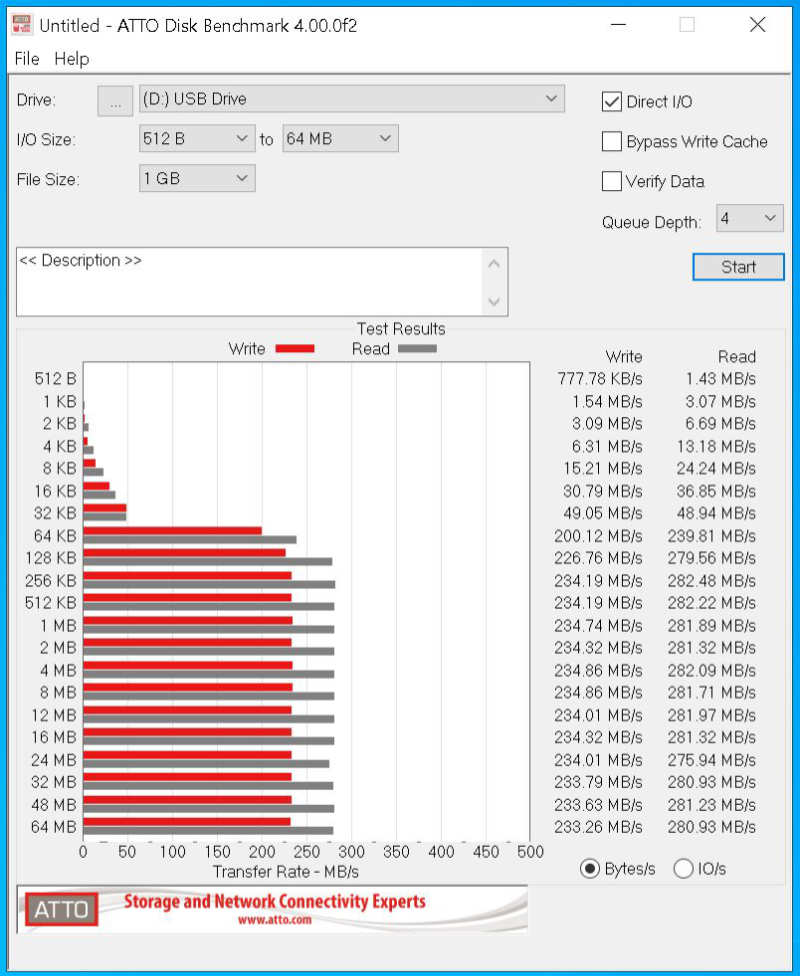Click the 275.94 MB/s read result
The image size is (800, 976).
click(712, 760)
